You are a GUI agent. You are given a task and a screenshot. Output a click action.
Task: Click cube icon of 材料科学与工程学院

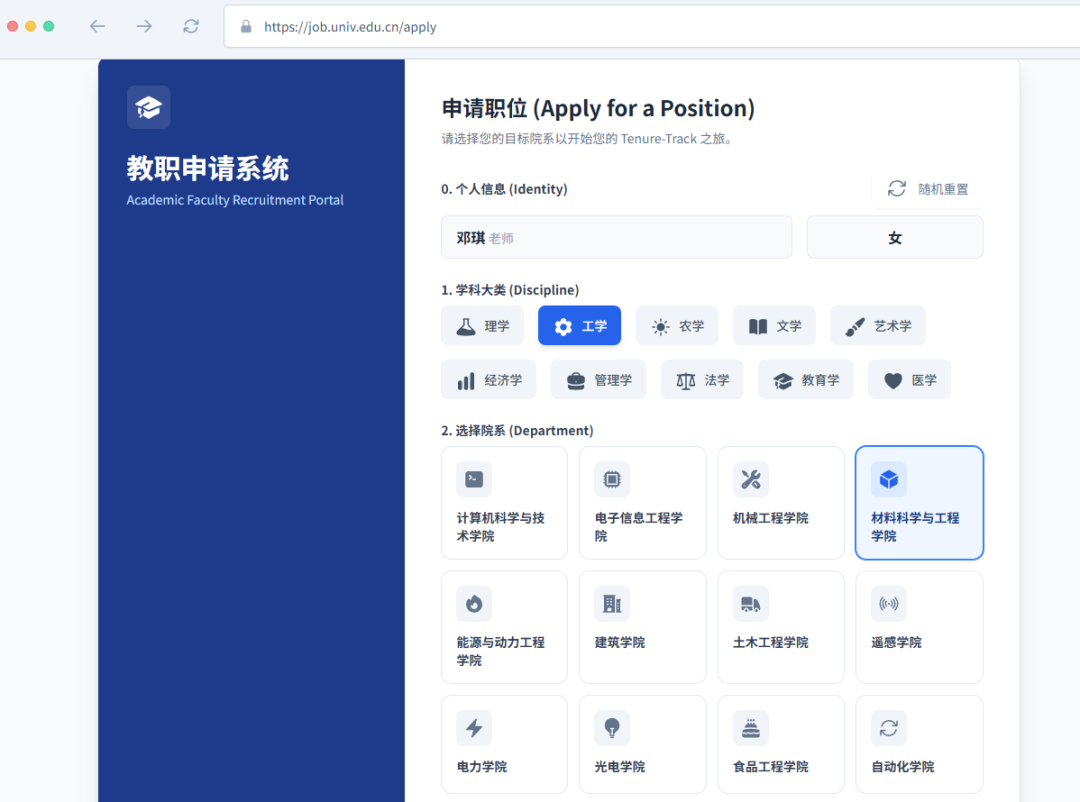889,479
